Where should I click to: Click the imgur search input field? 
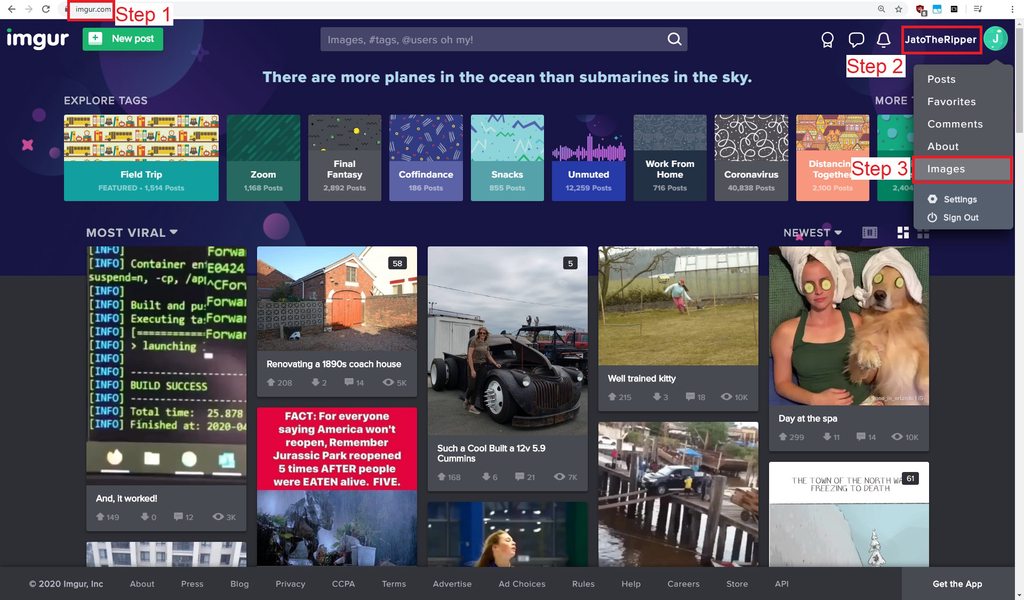tap(496, 39)
